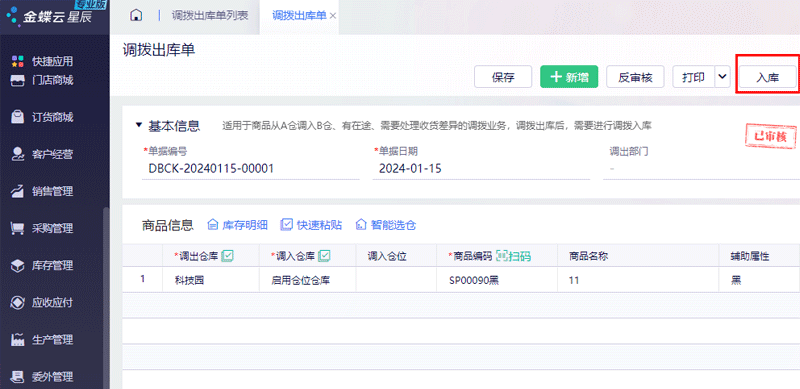800x389 pixels.
Task: Click product name cell 11
Action: pyautogui.click(x=638, y=280)
